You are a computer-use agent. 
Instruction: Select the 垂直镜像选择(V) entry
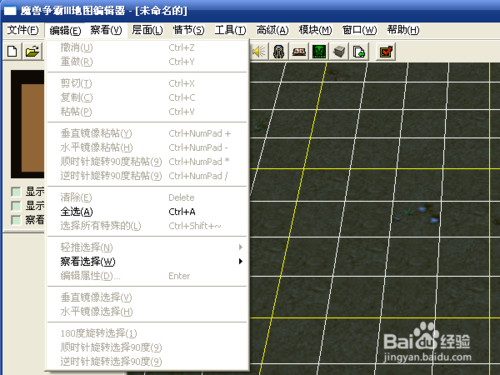pos(147,297)
